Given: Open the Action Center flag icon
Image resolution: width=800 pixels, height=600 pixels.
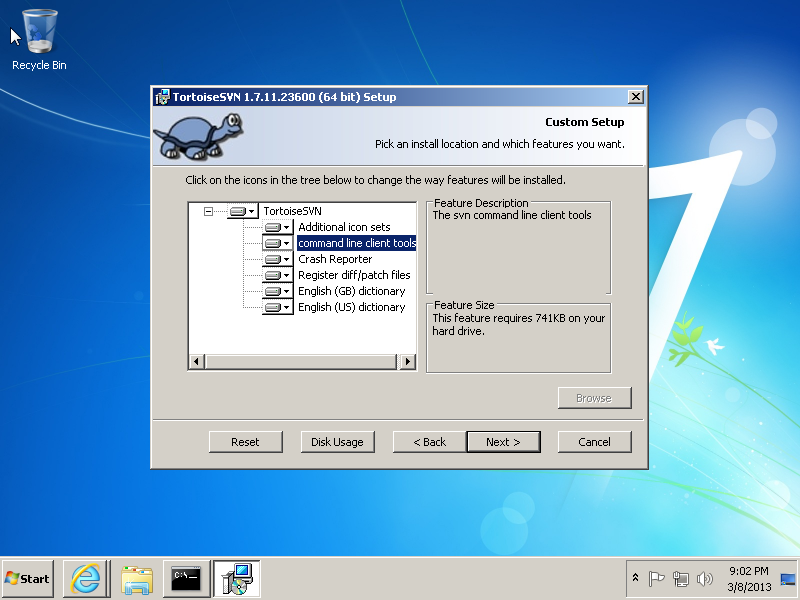Looking at the screenshot, I should [x=656, y=578].
